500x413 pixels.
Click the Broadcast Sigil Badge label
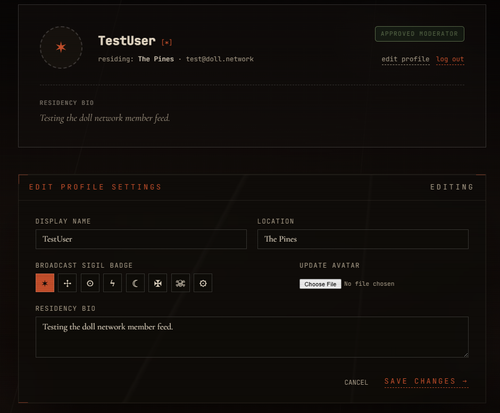coord(84,265)
